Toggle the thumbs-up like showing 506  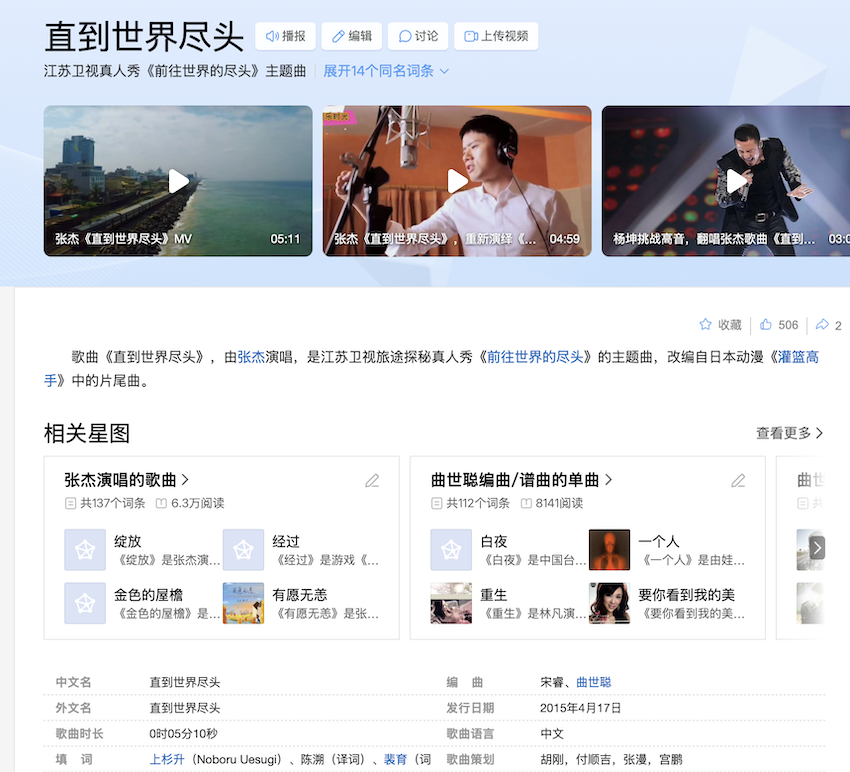coord(764,324)
